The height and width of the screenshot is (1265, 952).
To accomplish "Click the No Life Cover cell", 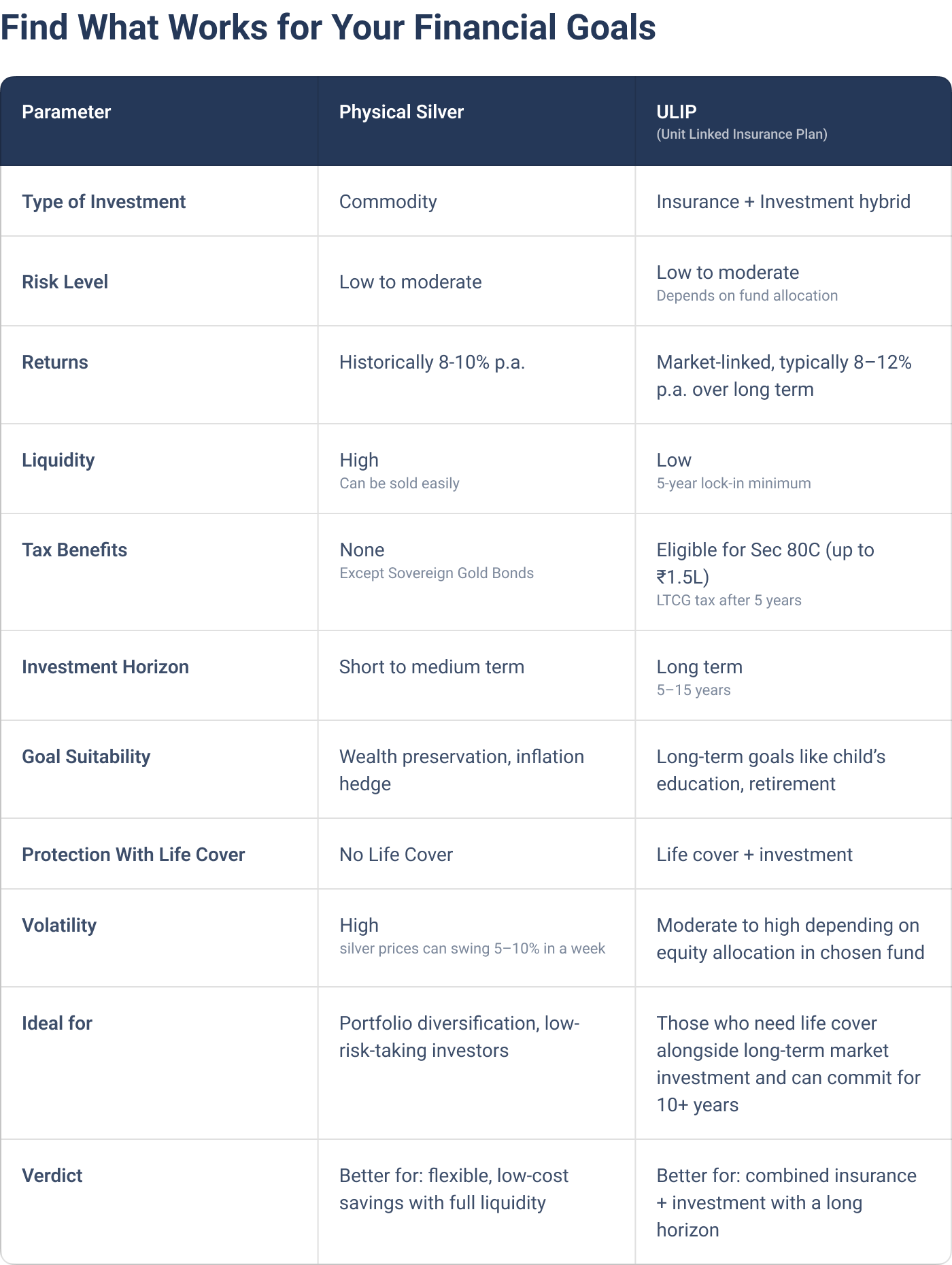I will [396, 855].
